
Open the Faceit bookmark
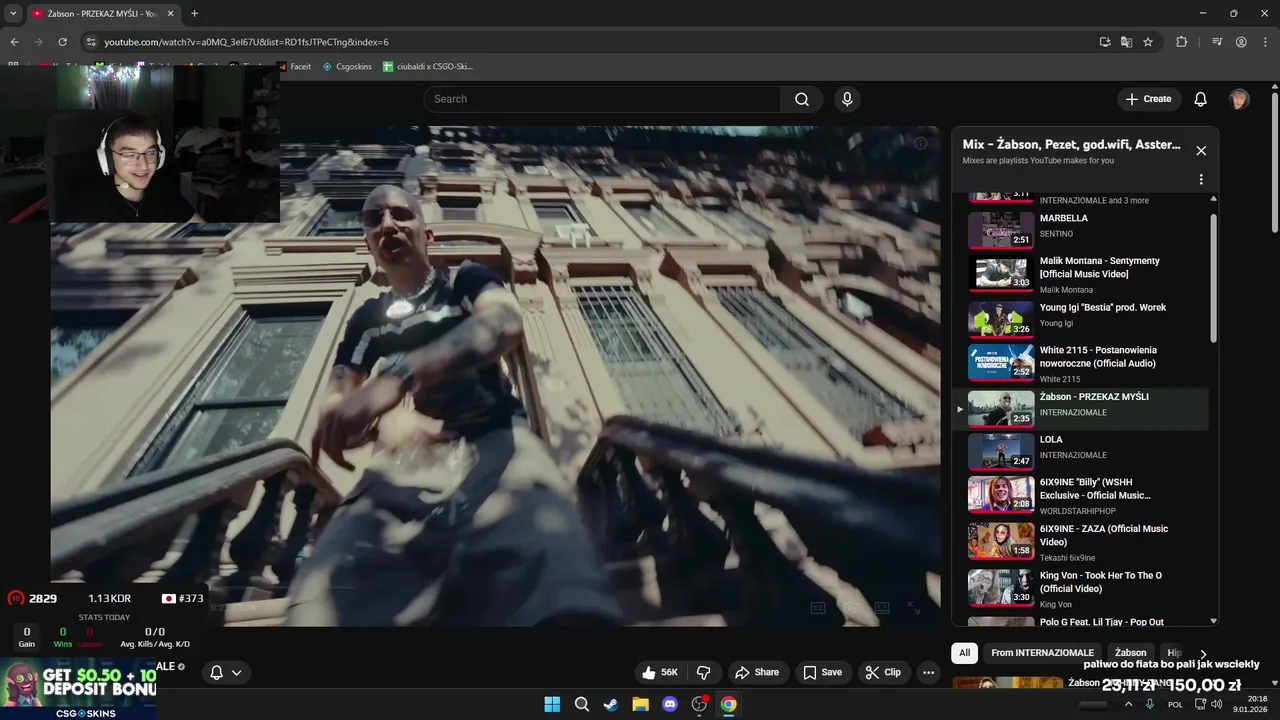[294, 67]
